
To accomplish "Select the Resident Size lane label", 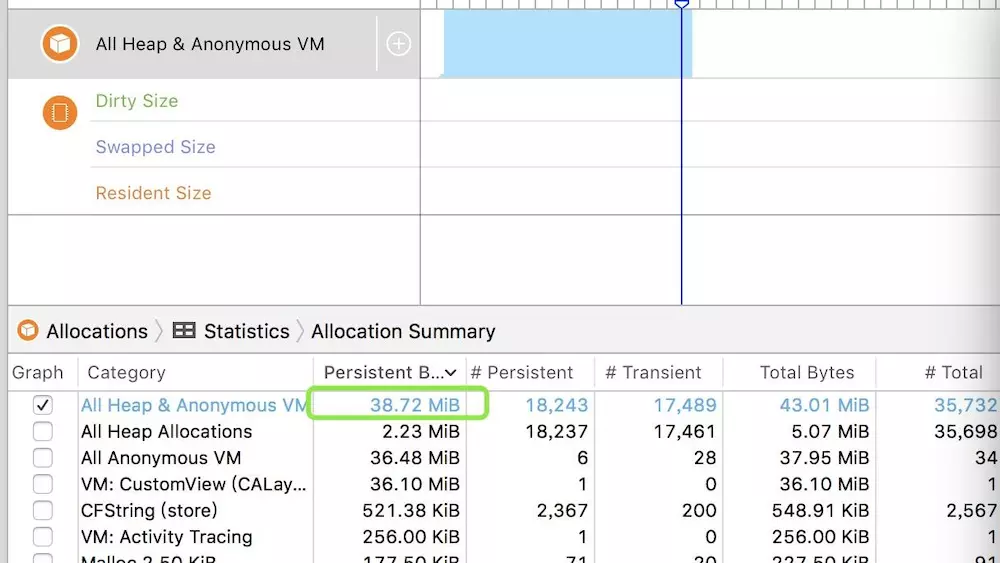I will 153,193.
